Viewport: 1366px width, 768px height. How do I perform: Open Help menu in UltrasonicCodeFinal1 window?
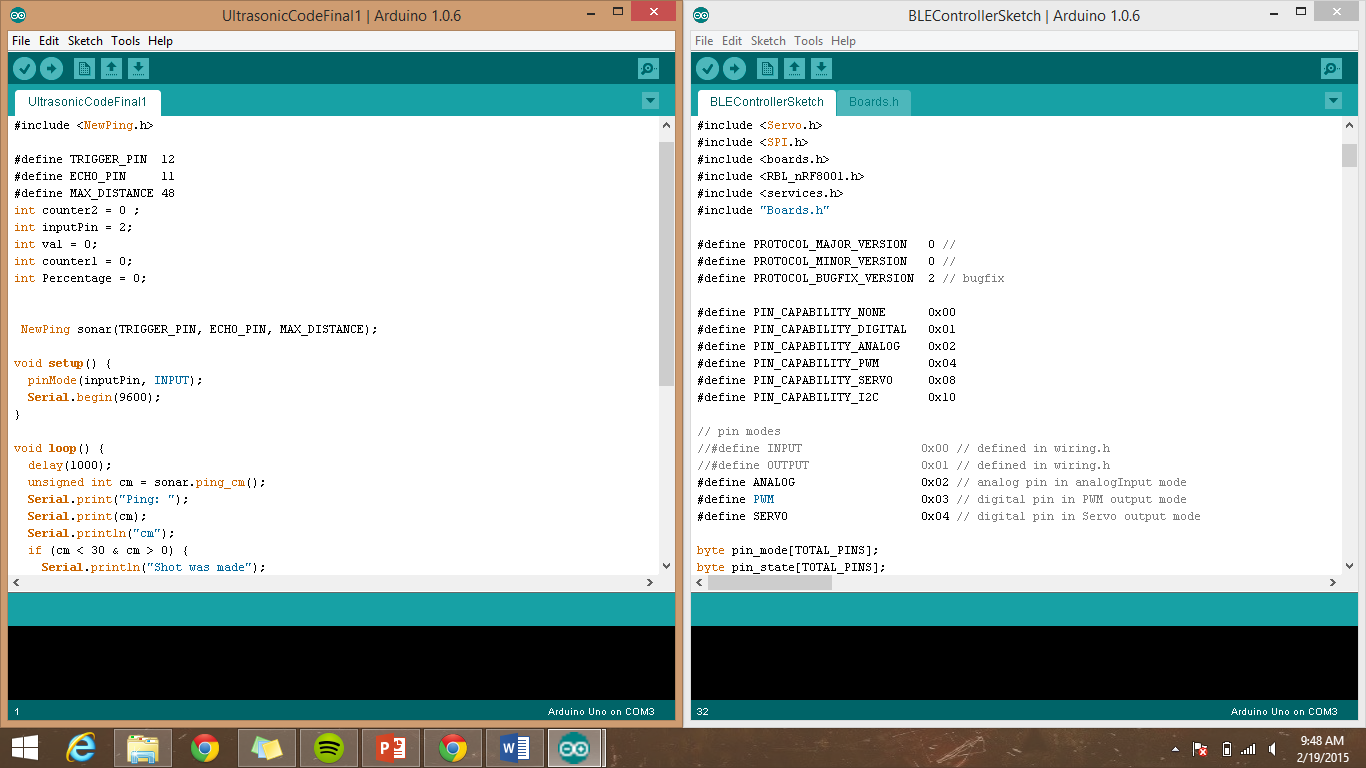160,41
